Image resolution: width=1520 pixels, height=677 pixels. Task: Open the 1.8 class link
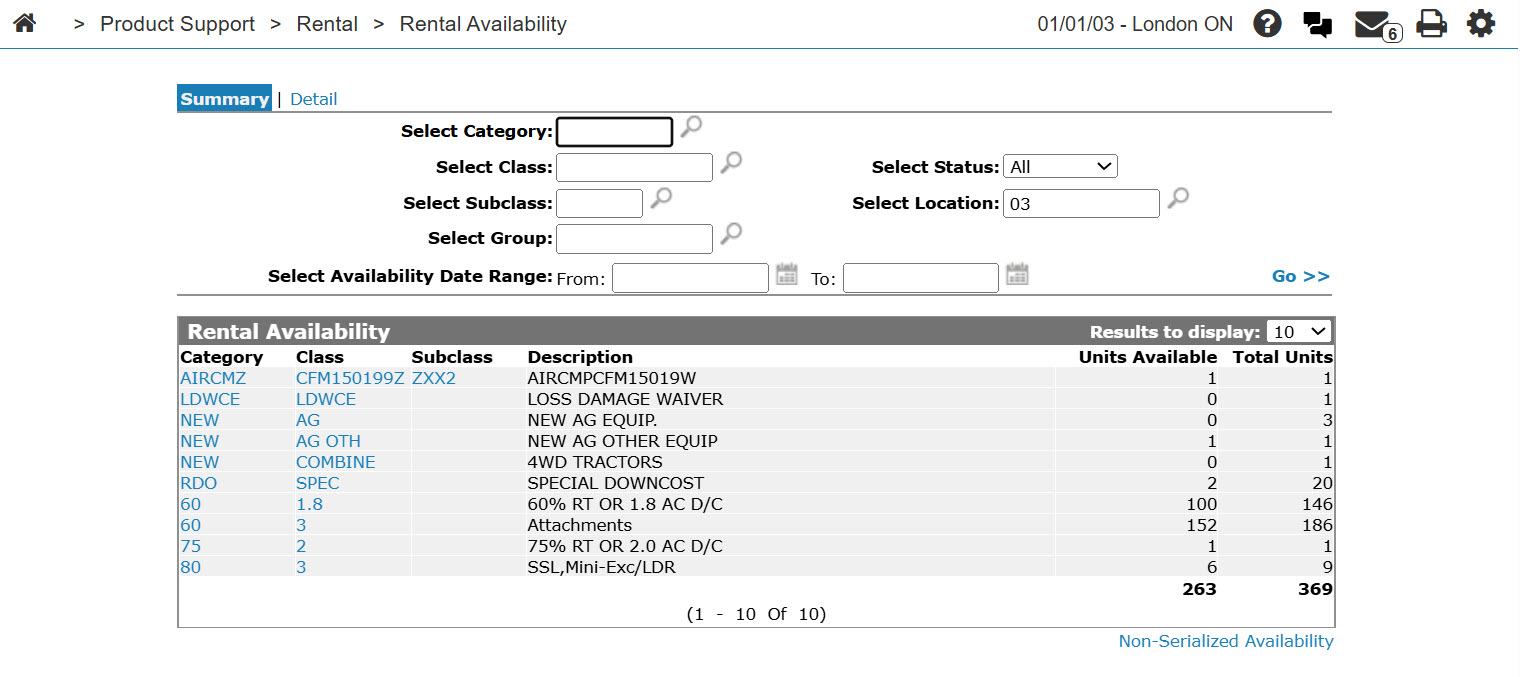point(309,504)
